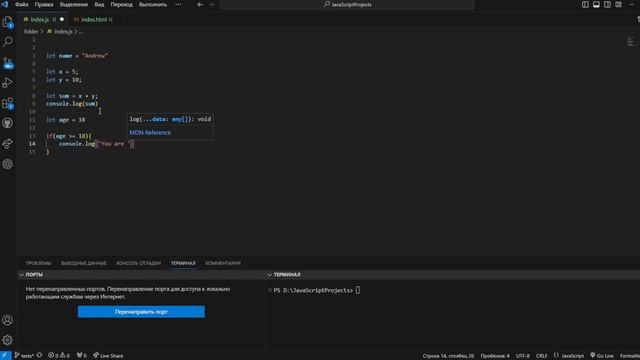
Task: Select the ТЕРМИНАЛ panel tab
Action: (183, 263)
